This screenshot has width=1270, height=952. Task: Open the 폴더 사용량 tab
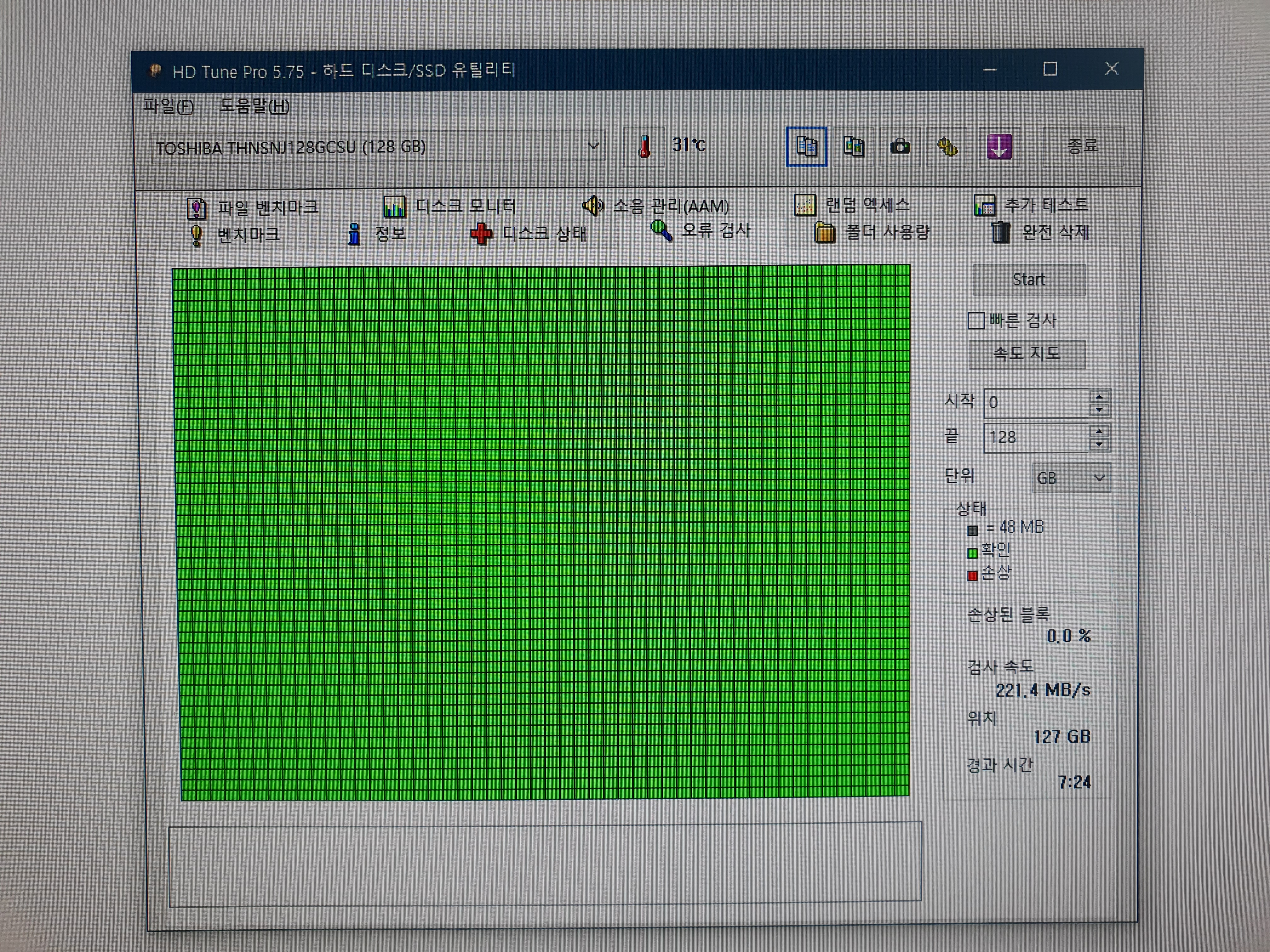[872, 232]
